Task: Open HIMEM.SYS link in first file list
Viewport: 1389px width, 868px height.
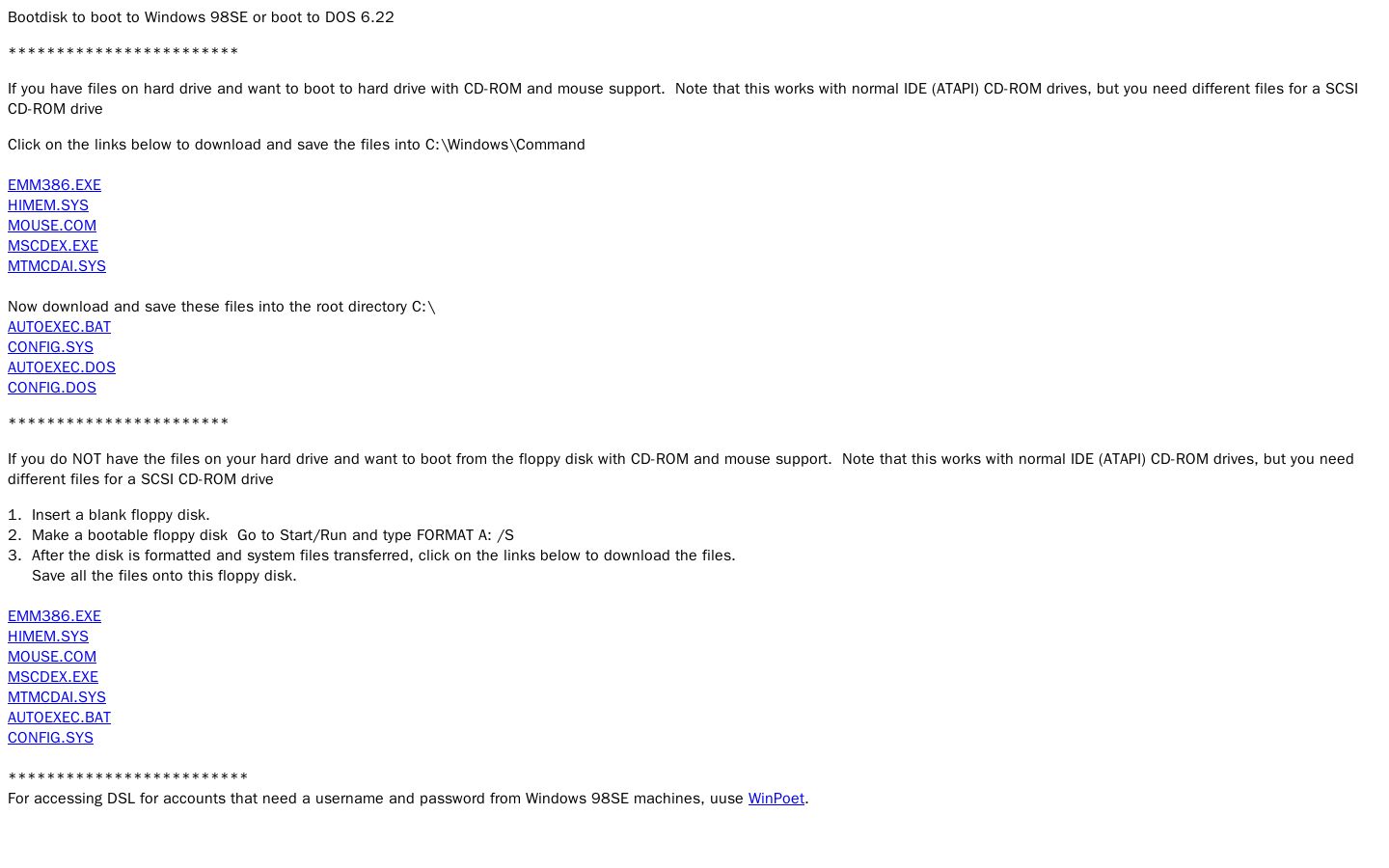Action: [48, 205]
